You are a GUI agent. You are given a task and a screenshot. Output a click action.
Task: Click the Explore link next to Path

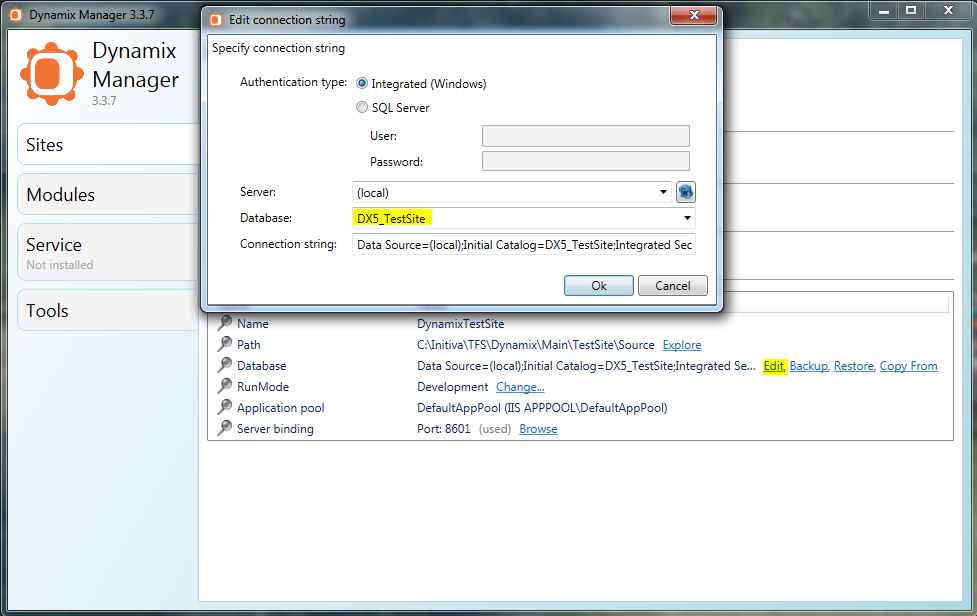[682, 345]
